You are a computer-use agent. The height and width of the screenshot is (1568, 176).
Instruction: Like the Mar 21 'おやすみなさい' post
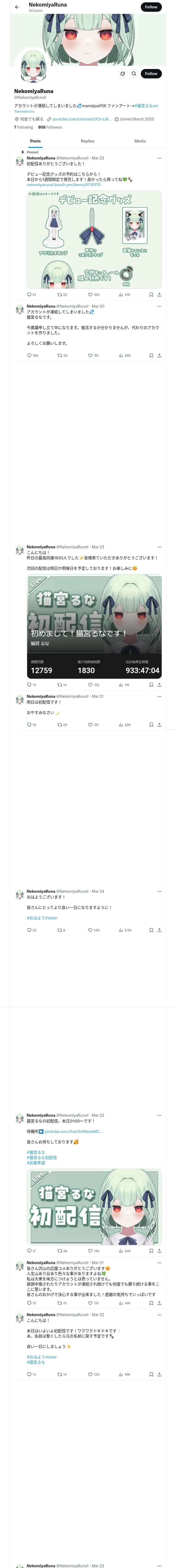pyautogui.click(x=93, y=725)
